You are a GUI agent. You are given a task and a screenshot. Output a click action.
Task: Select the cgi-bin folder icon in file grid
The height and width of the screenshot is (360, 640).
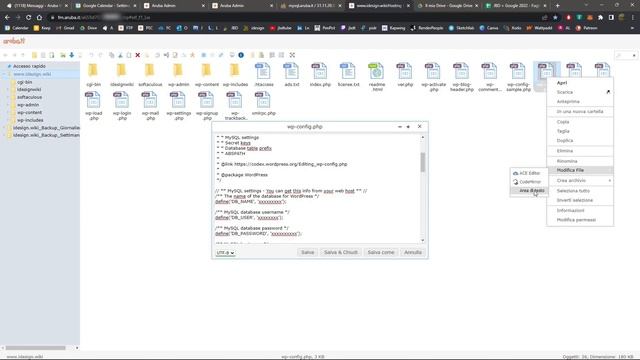93,71
